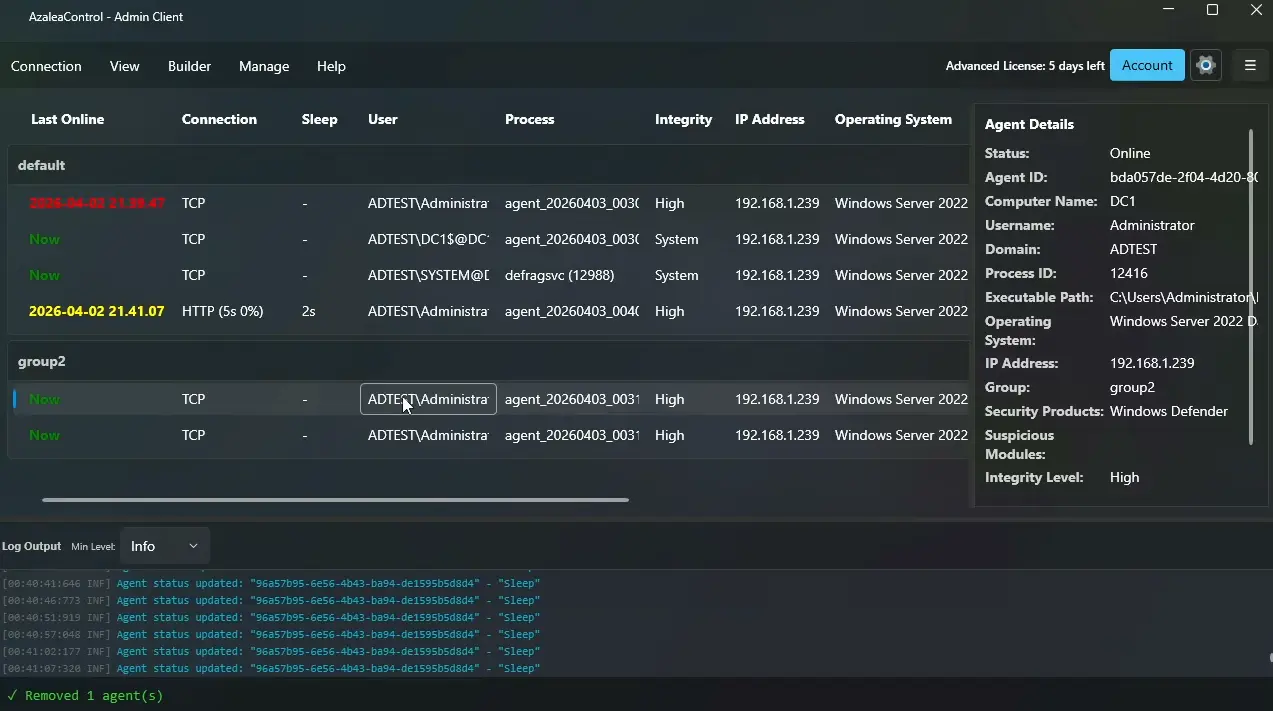Click the Integrity Level value High in details

1124,477
